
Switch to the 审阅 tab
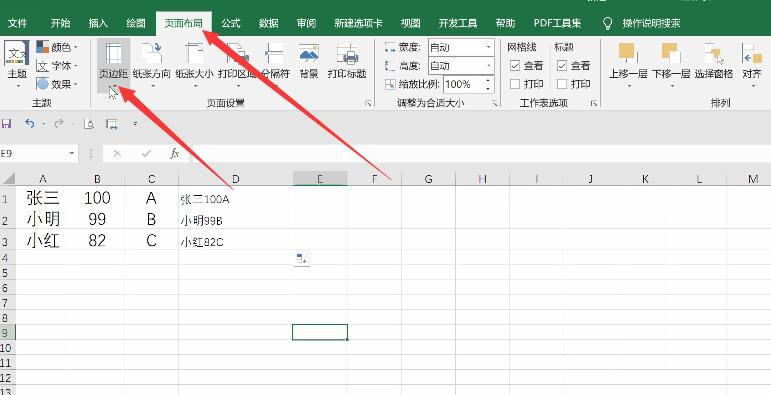(306, 23)
